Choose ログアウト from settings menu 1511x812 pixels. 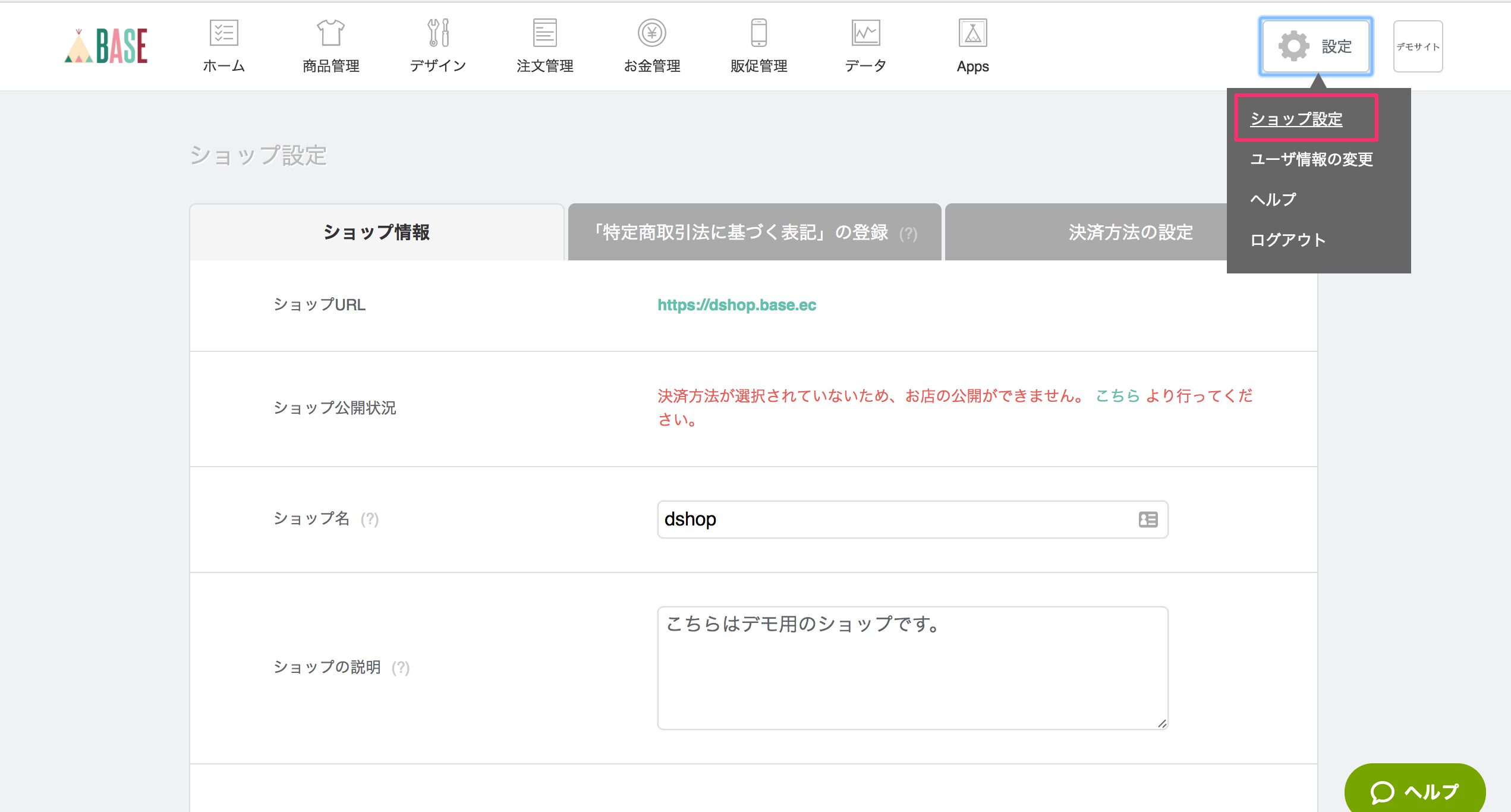(x=1288, y=240)
